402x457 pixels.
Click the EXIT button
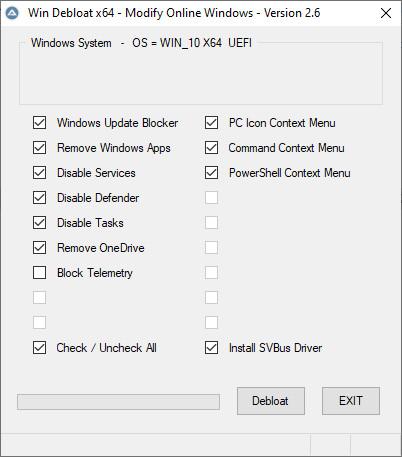click(351, 401)
